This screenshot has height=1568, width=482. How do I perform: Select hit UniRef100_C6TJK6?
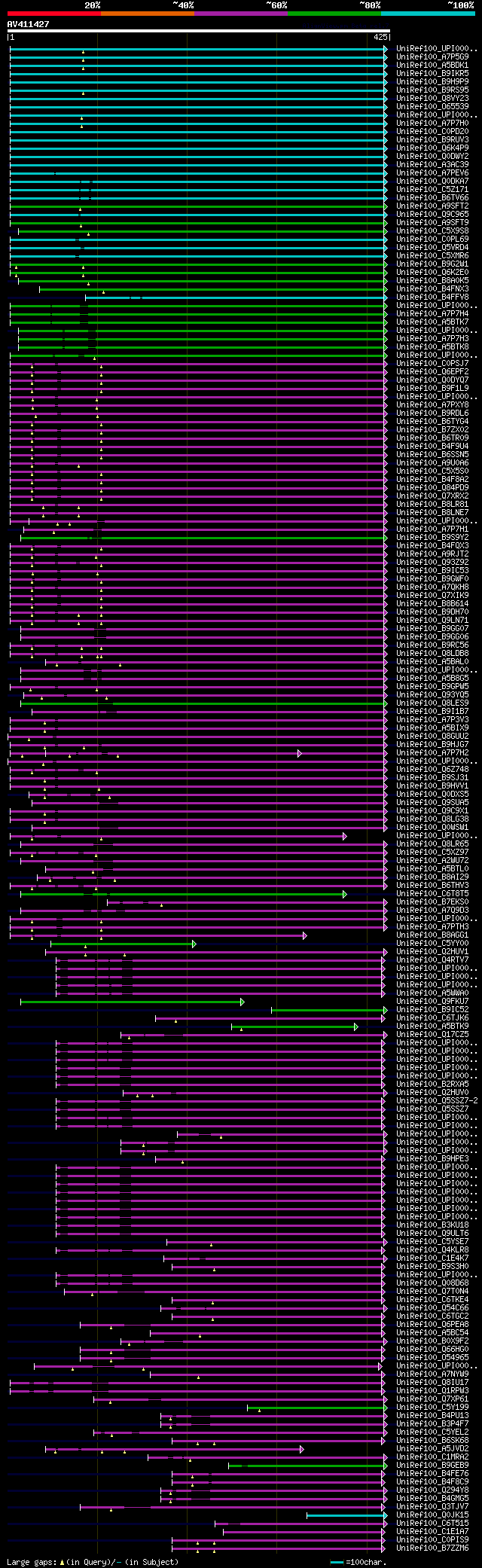(432, 1017)
